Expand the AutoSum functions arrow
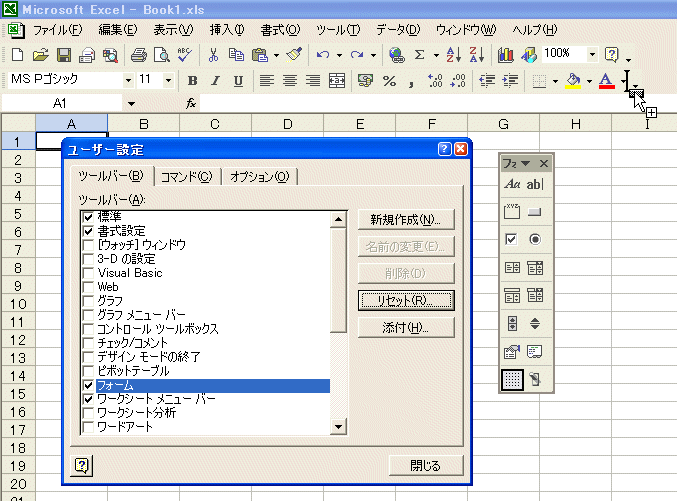The image size is (677, 501). click(x=436, y=55)
